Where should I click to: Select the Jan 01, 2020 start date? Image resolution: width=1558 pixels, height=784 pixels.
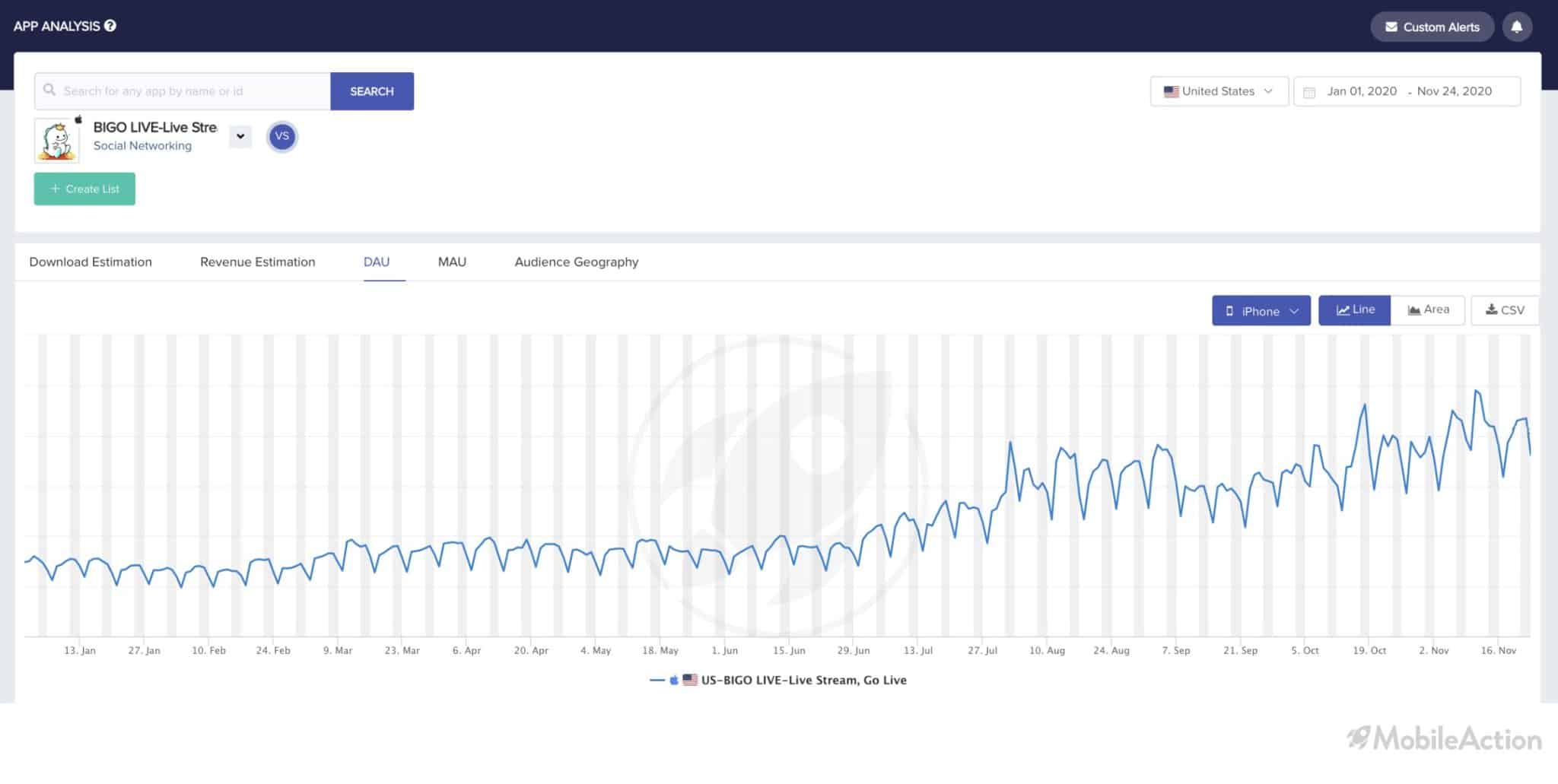tap(1362, 91)
